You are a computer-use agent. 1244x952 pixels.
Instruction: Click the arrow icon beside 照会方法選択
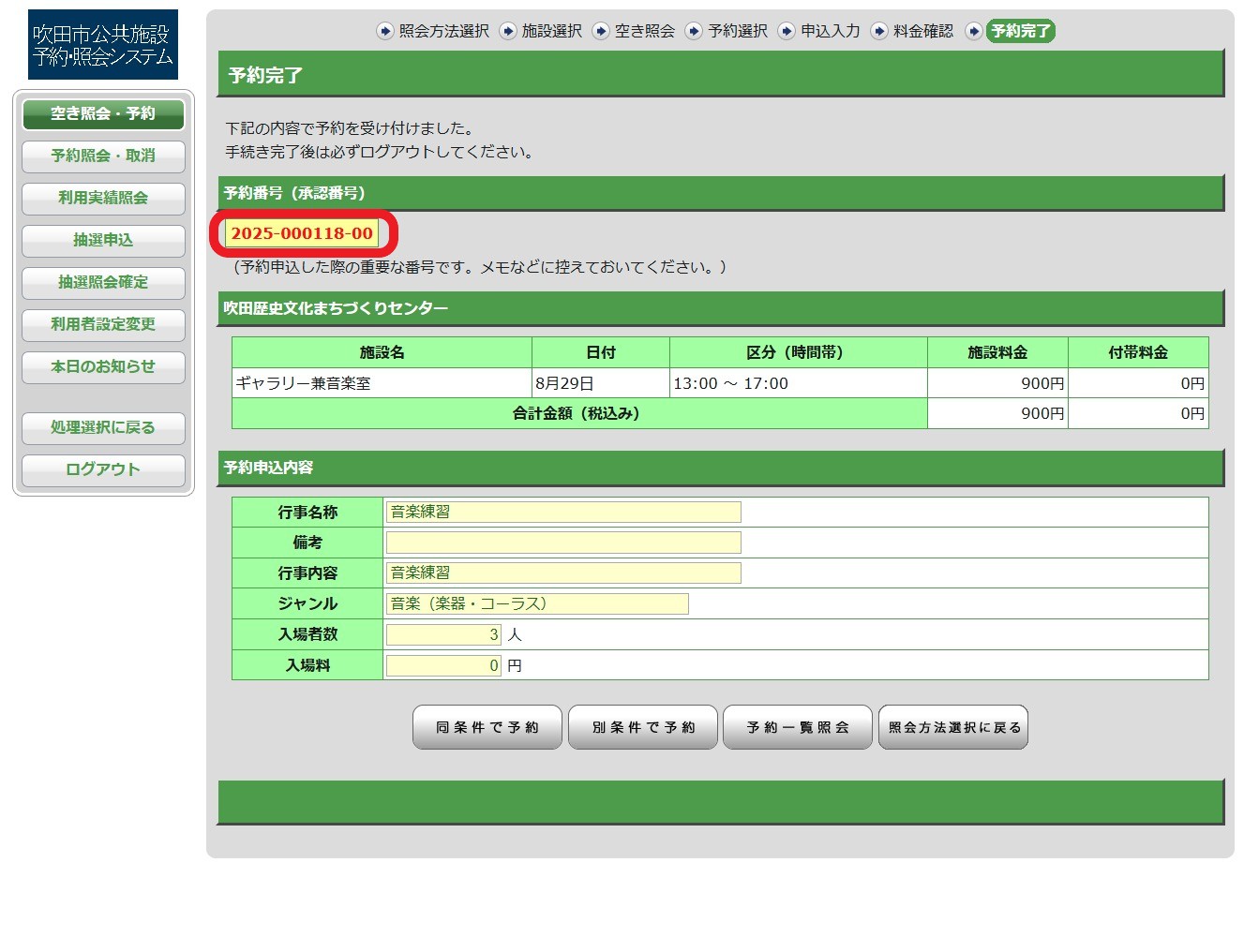click(x=385, y=31)
